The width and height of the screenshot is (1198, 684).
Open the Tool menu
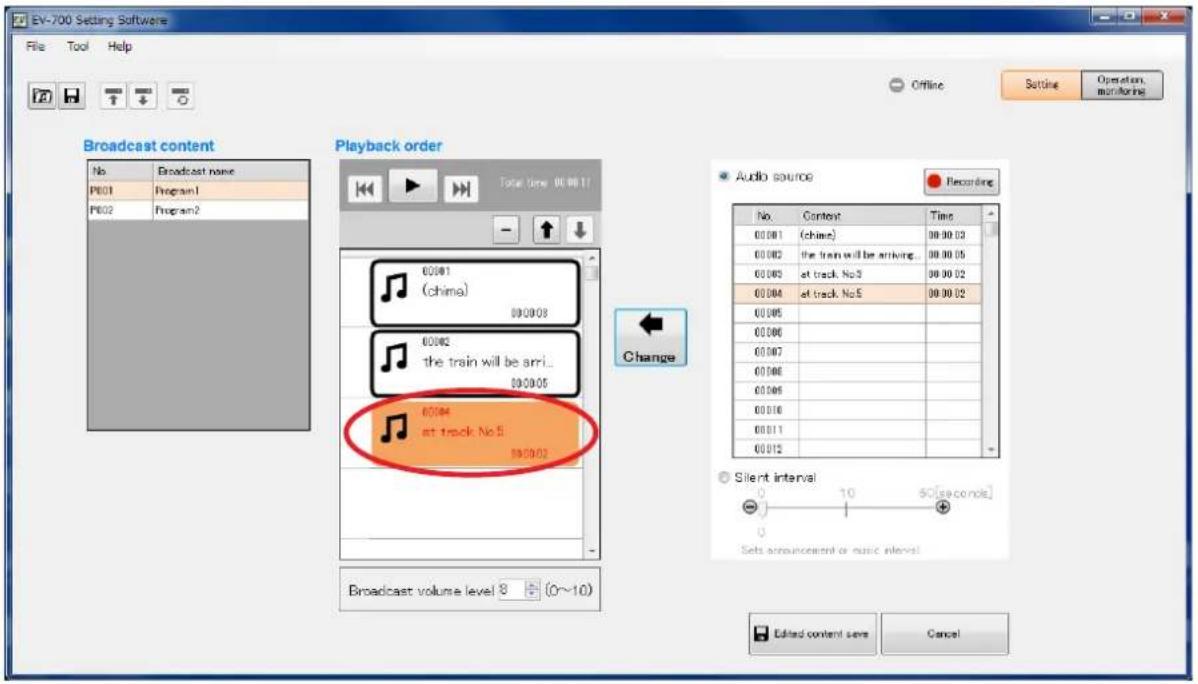[78, 47]
